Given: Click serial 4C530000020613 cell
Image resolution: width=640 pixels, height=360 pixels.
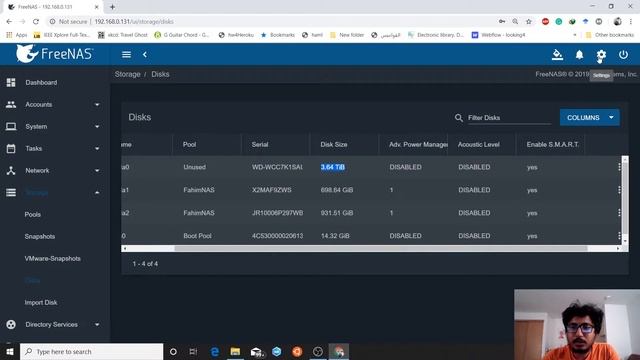Looking at the screenshot, I should [x=277, y=236].
